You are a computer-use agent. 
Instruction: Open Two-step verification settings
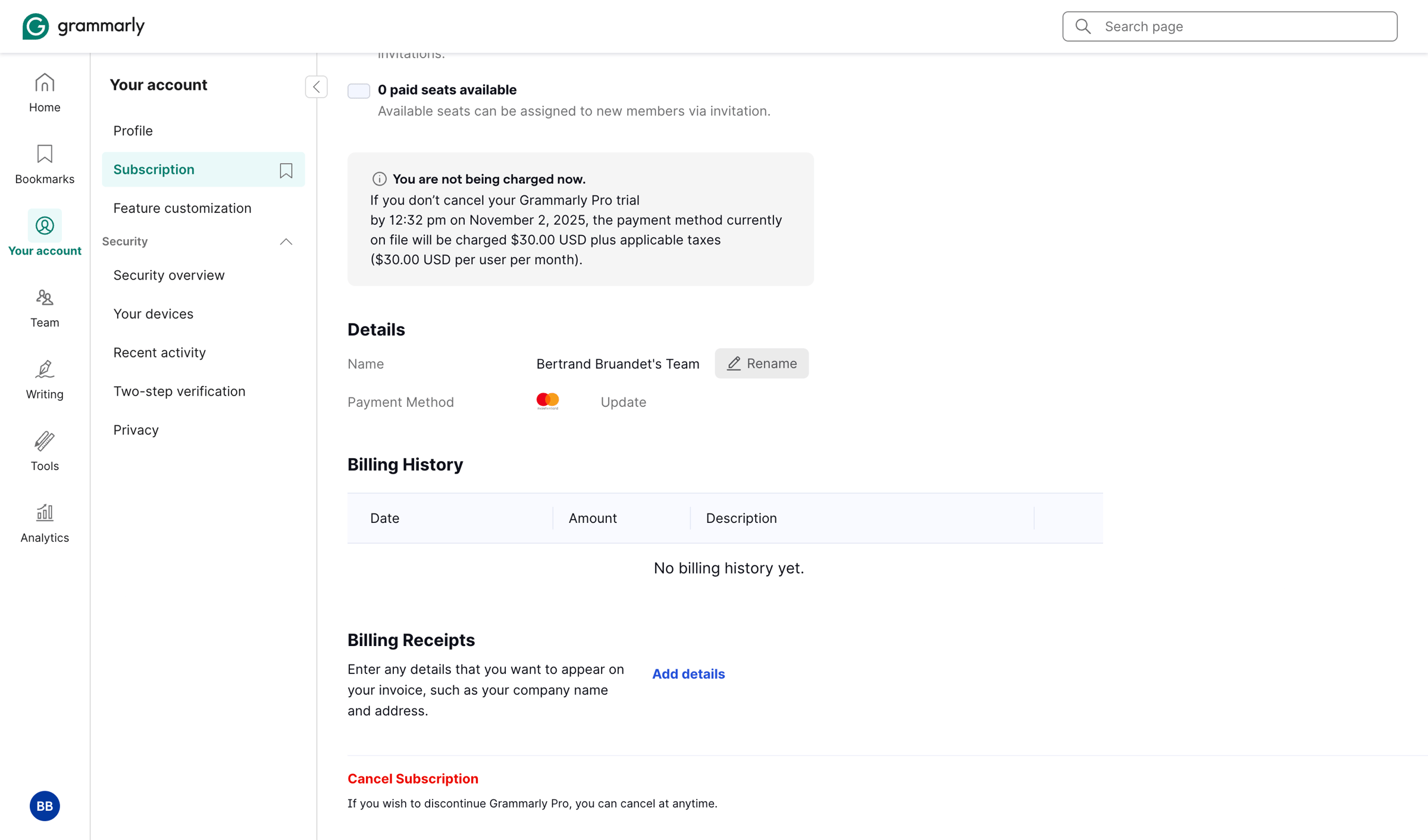[x=179, y=391]
